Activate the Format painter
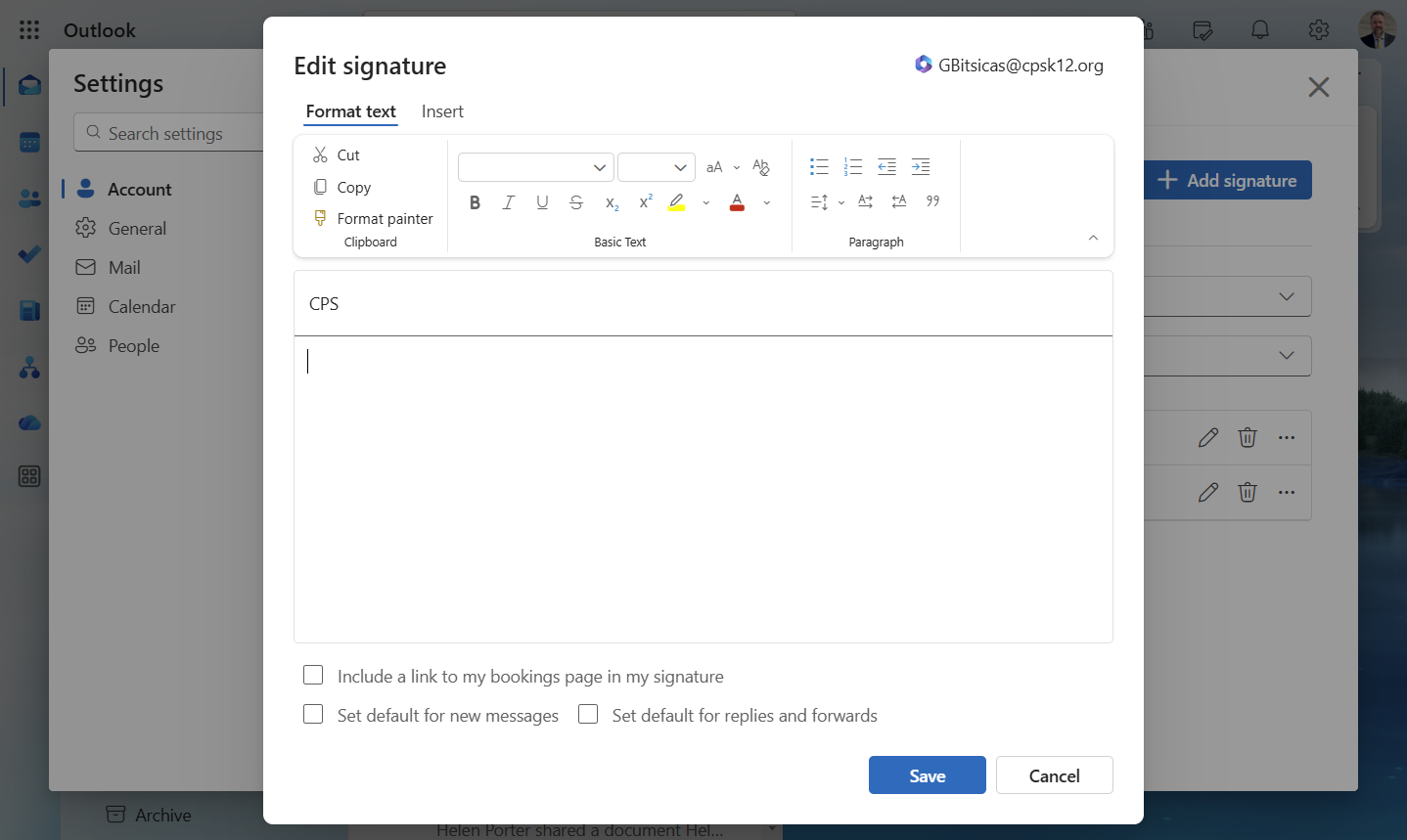The width and height of the screenshot is (1407, 840). [x=373, y=218]
